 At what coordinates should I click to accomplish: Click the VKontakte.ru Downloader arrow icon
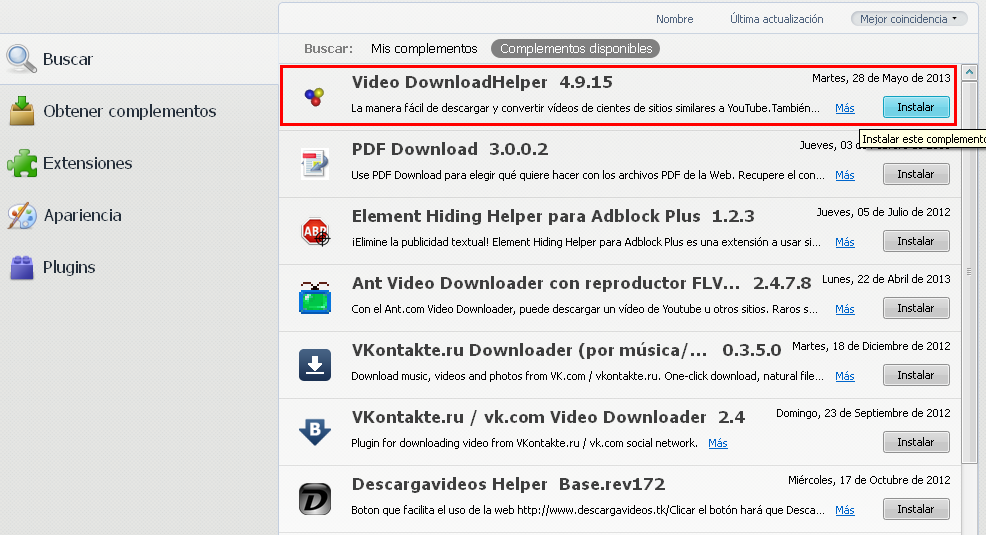point(315,365)
